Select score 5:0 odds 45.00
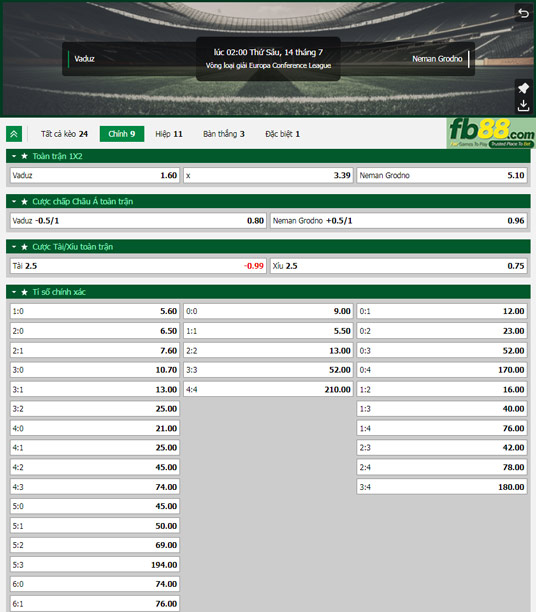The width and height of the screenshot is (536, 612). 94,506
